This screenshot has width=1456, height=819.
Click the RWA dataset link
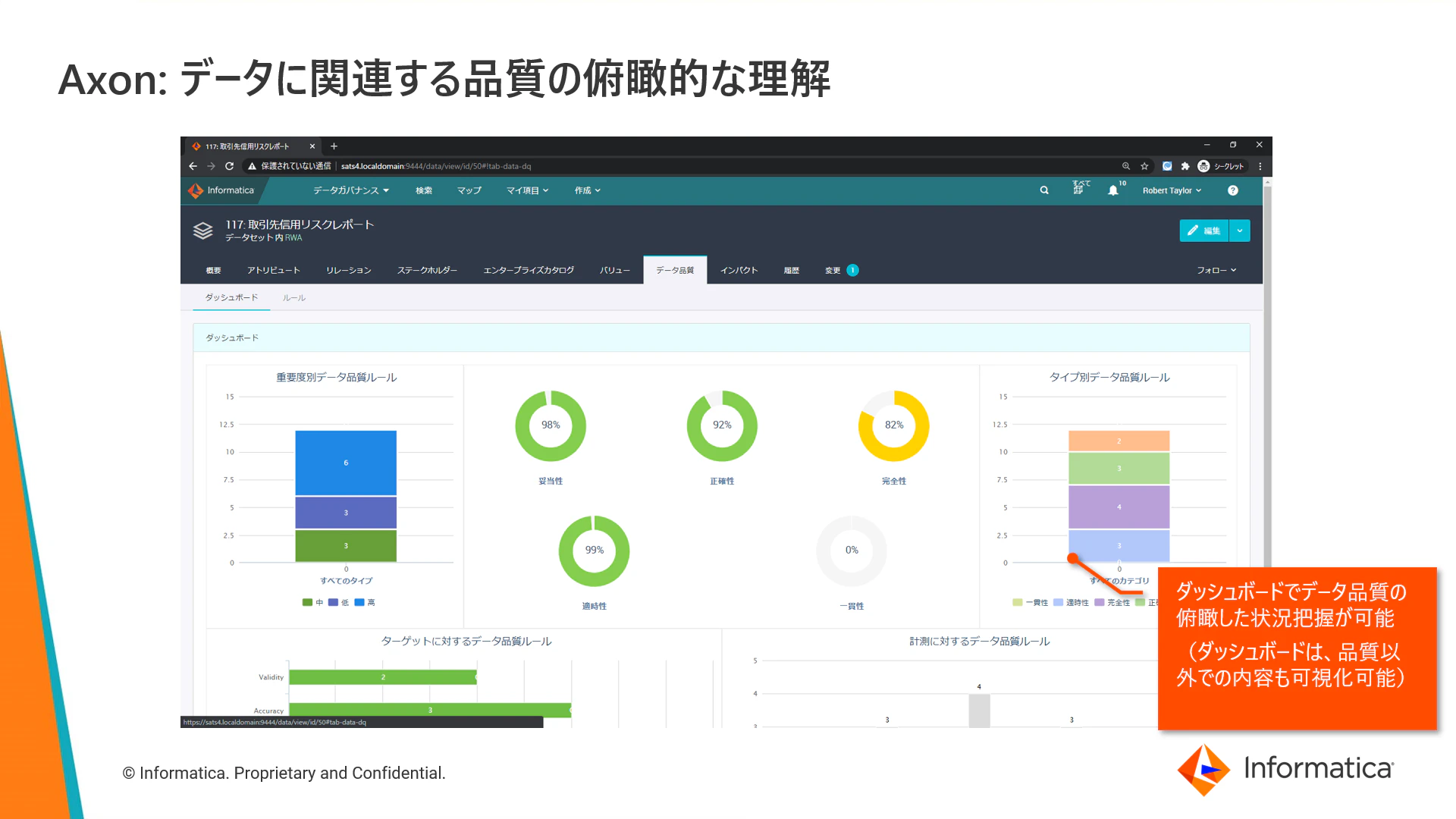(293, 238)
